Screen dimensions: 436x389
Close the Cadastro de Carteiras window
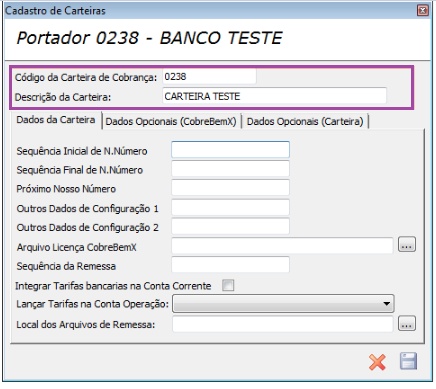click(423, 11)
